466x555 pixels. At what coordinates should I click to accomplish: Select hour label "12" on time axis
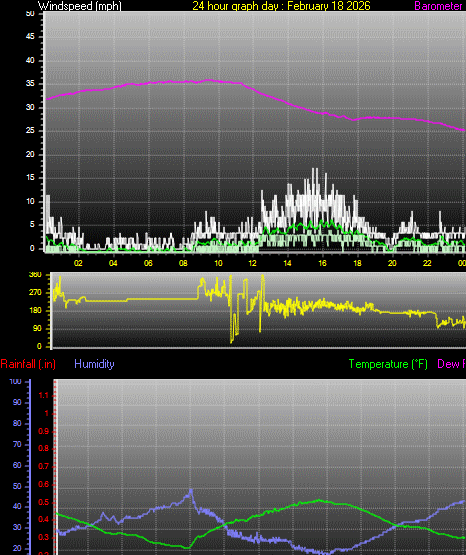252,263
